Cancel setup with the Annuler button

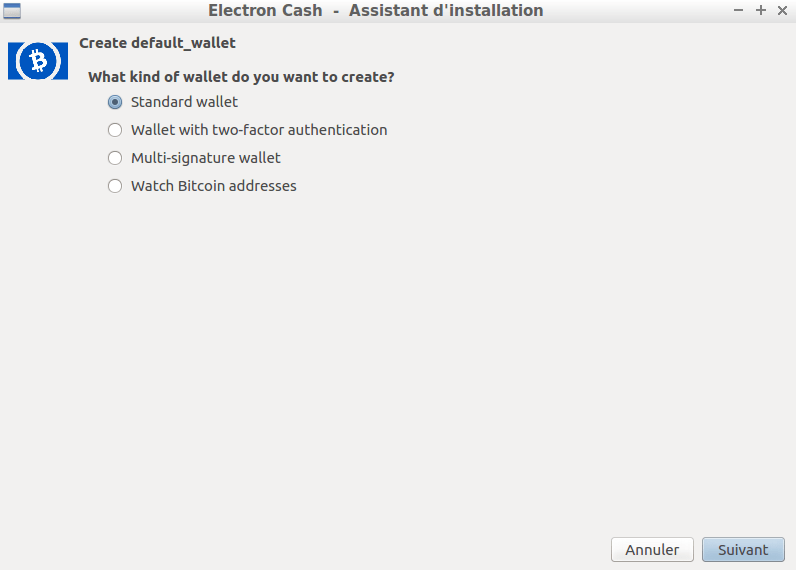tap(652, 550)
